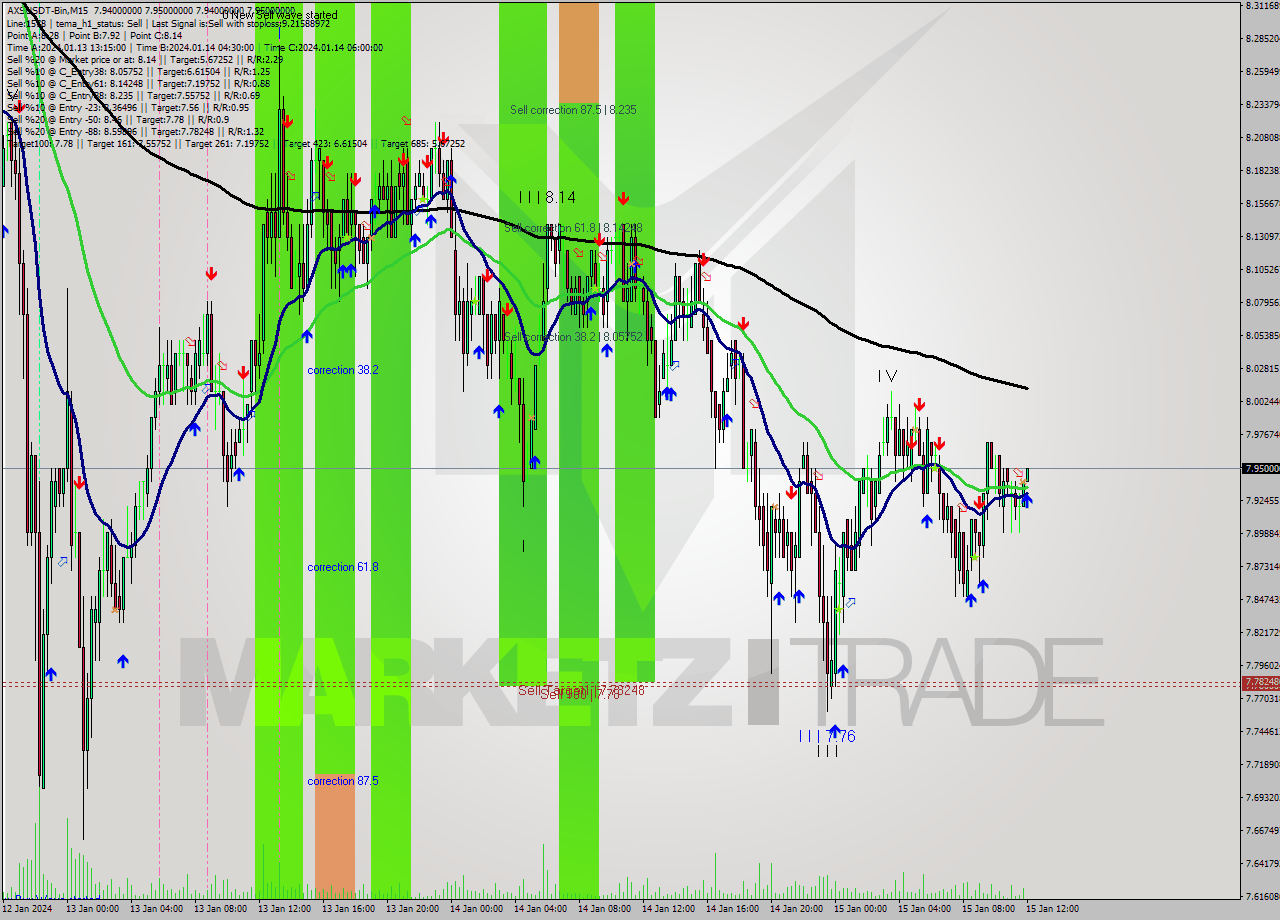This screenshot has width=1280, height=920.
Task: Click the 8.13097 price axis label
Action: 1261,236
